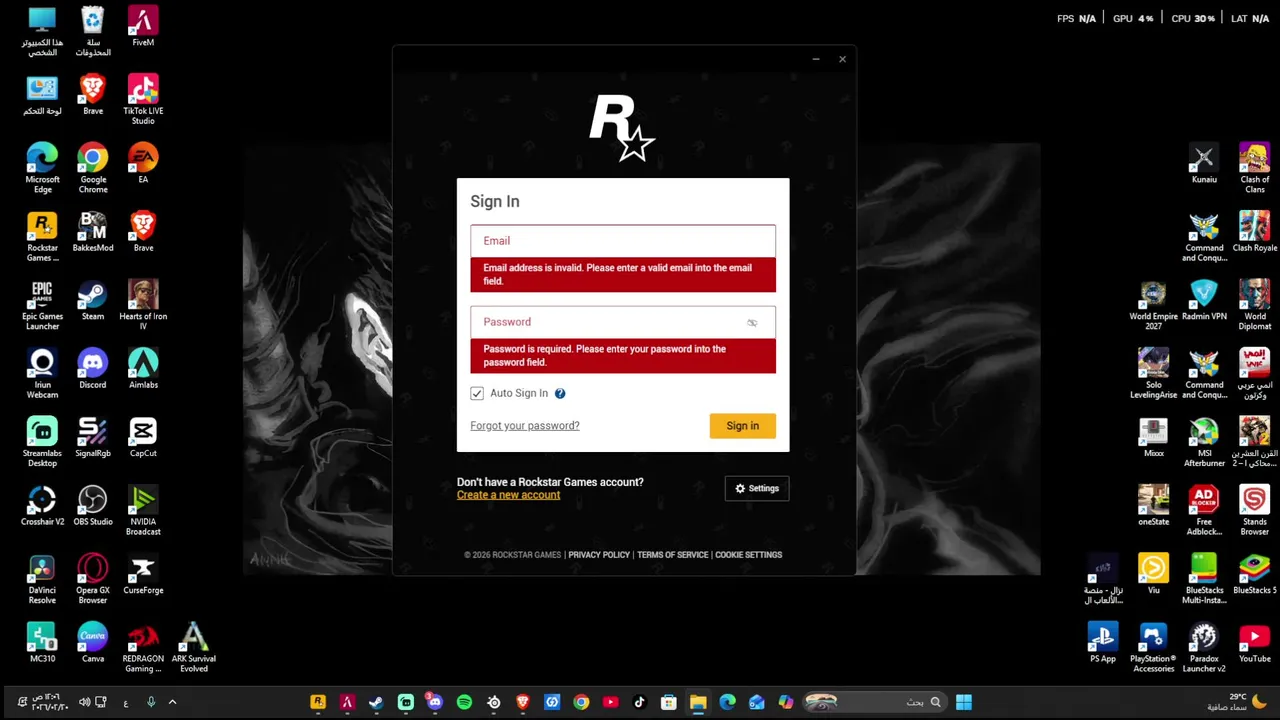
Task: Select EA app desktop icon
Action: pyautogui.click(x=143, y=164)
